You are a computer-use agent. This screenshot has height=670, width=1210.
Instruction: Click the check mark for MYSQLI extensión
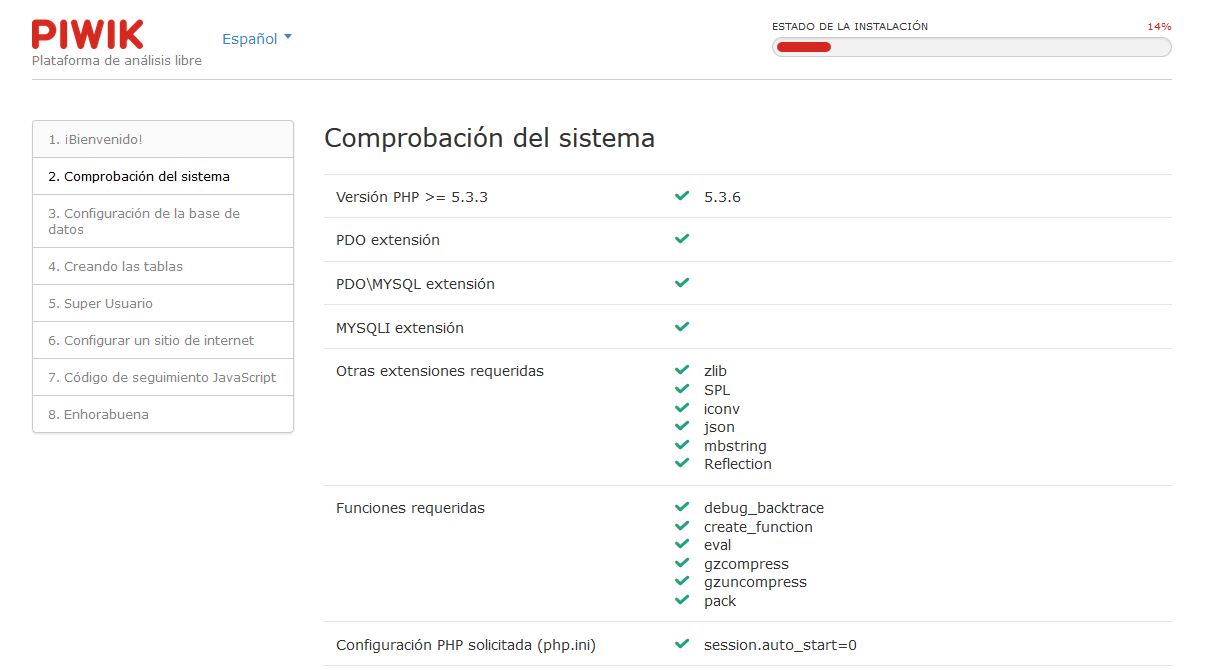coord(682,326)
